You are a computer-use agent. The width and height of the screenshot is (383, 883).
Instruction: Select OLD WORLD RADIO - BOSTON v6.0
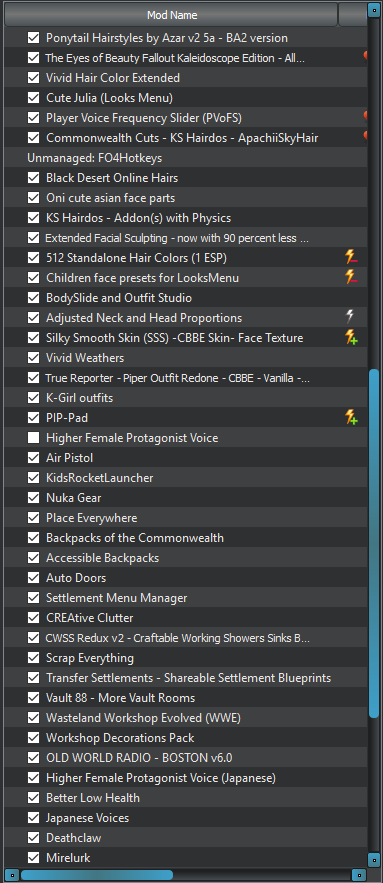(139, 757)
